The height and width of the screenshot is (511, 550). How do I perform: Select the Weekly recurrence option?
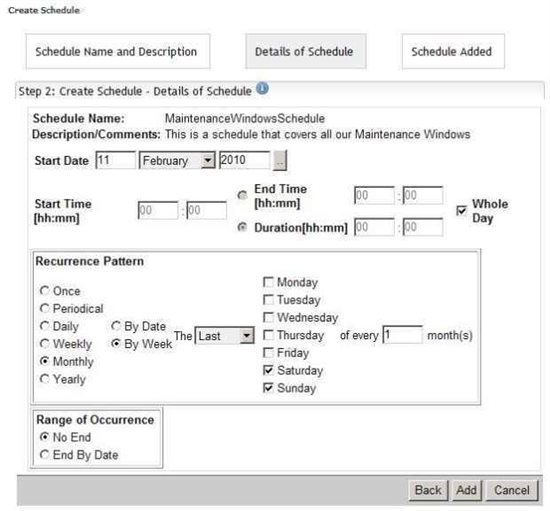click(45, 344)
